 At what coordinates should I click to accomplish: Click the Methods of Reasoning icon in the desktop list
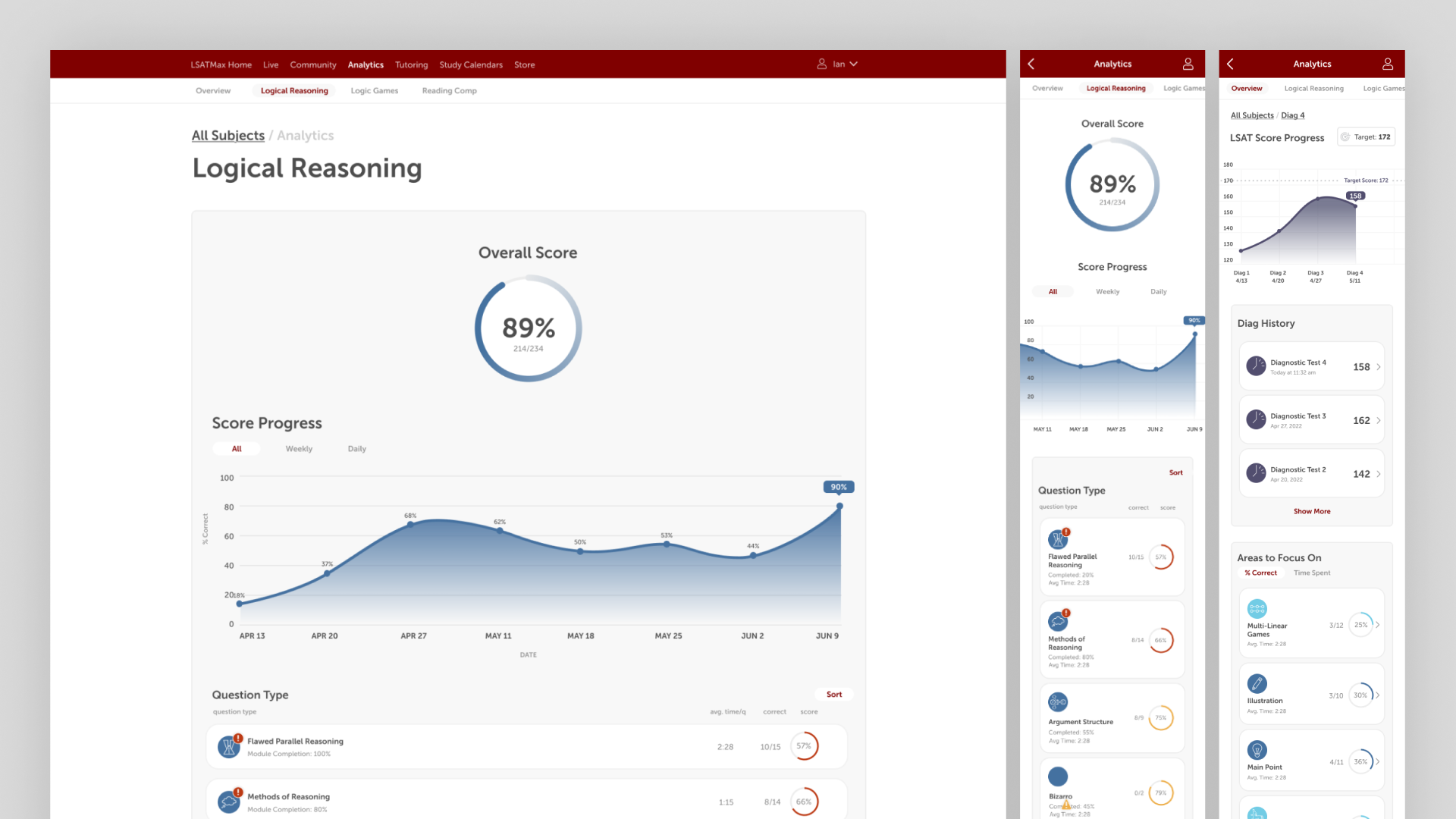(228, 802)
